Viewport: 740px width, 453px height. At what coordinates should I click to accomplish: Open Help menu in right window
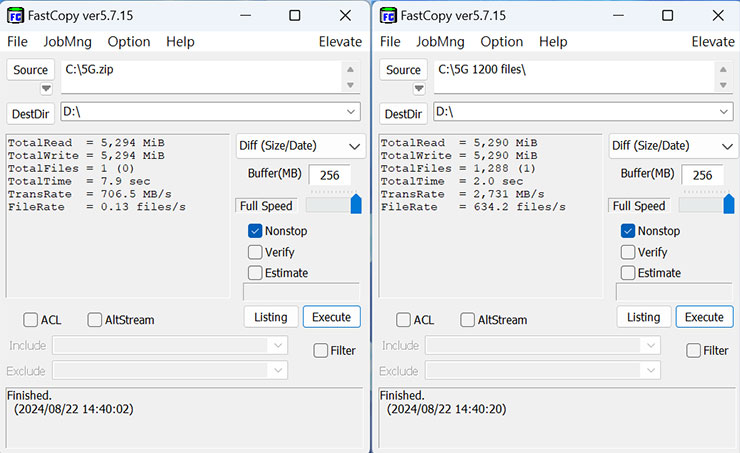point(553,42)
